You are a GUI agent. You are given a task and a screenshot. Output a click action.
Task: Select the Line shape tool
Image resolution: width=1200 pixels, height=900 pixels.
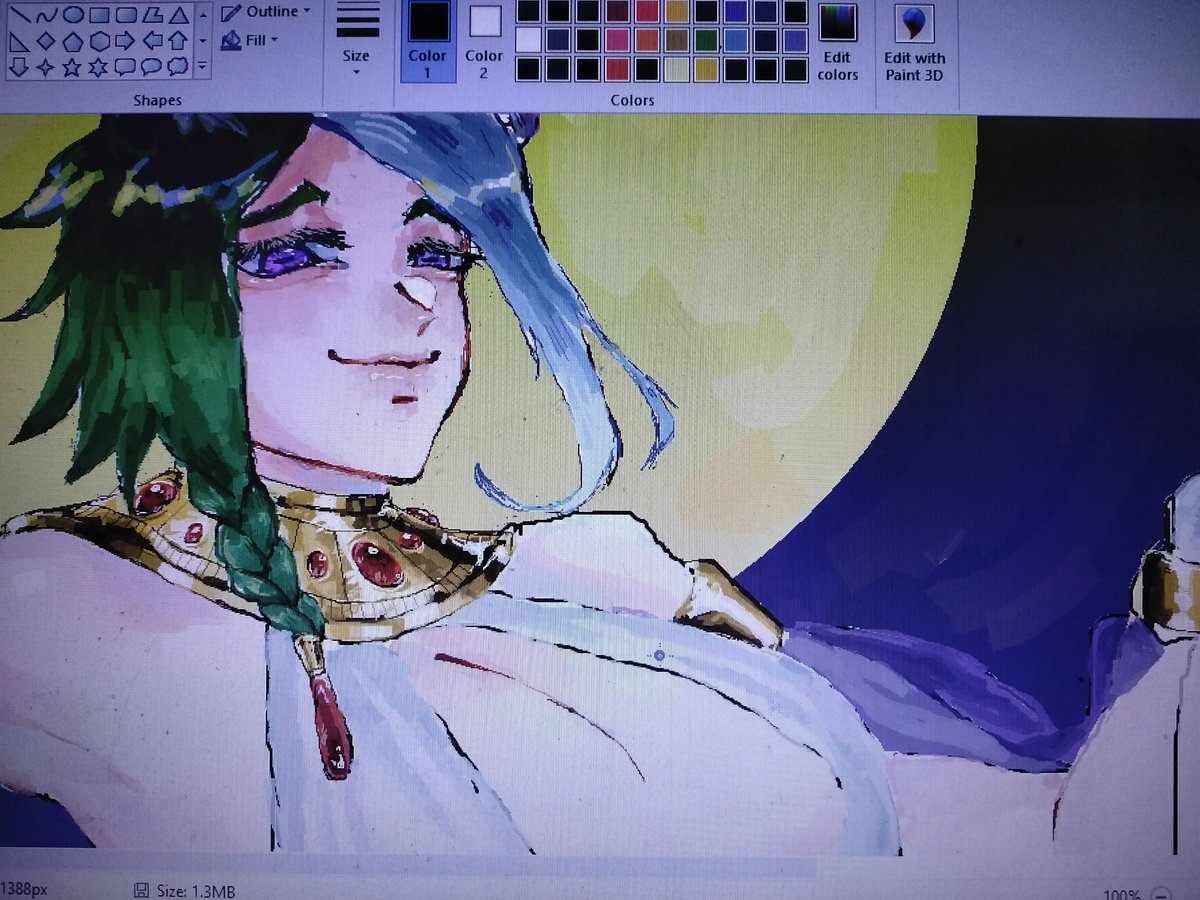(20, 14)
